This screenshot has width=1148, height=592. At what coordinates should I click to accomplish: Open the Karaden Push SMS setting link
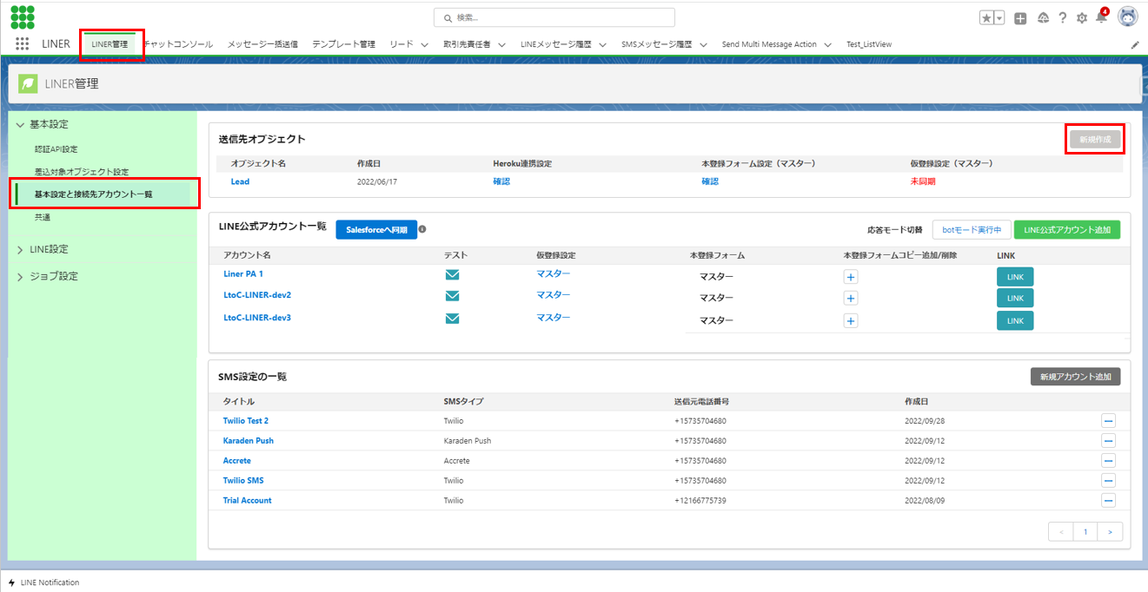(248, 441)
